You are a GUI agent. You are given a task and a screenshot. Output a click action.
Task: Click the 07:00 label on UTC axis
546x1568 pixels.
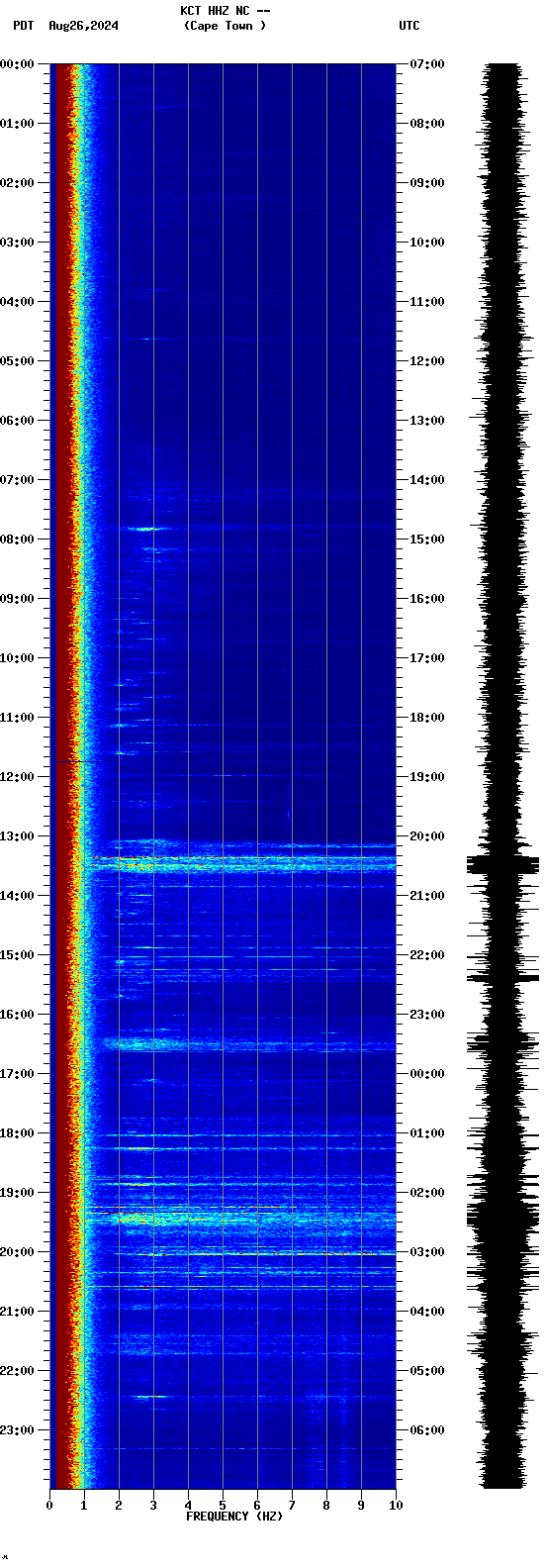click(x=427, y=64)
